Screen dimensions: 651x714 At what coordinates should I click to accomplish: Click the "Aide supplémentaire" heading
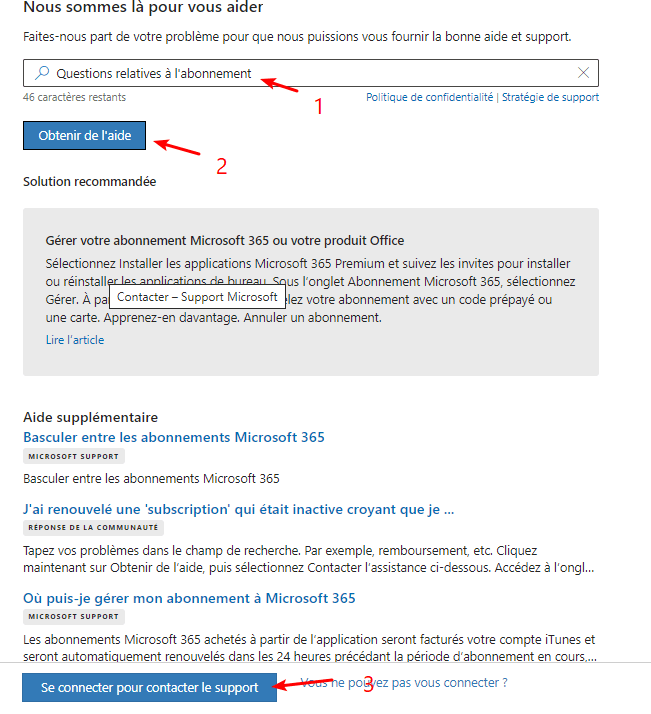click(91, 417)
